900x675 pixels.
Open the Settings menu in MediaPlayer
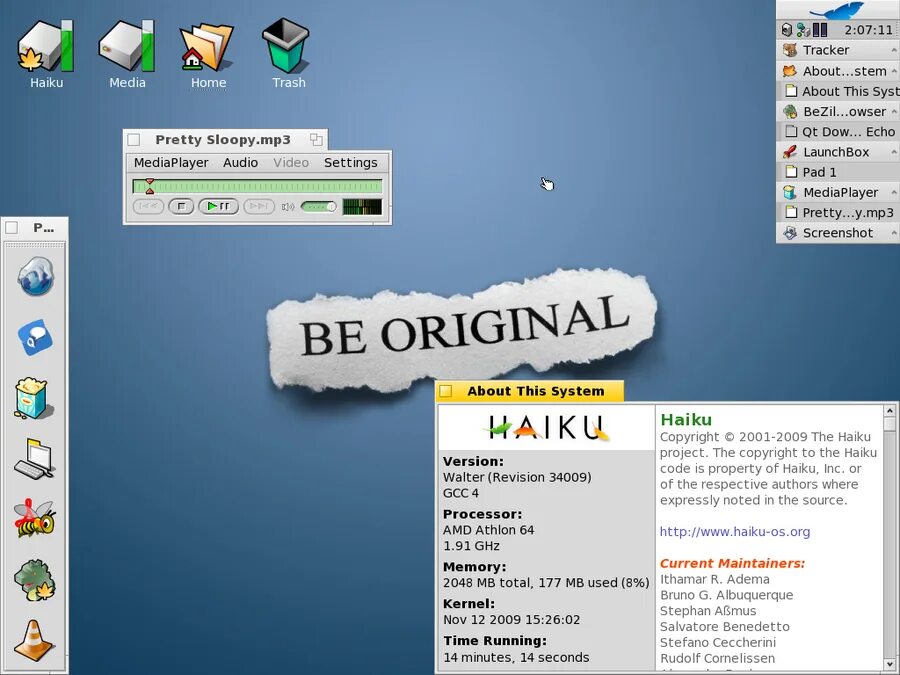(x=351, y=163)
